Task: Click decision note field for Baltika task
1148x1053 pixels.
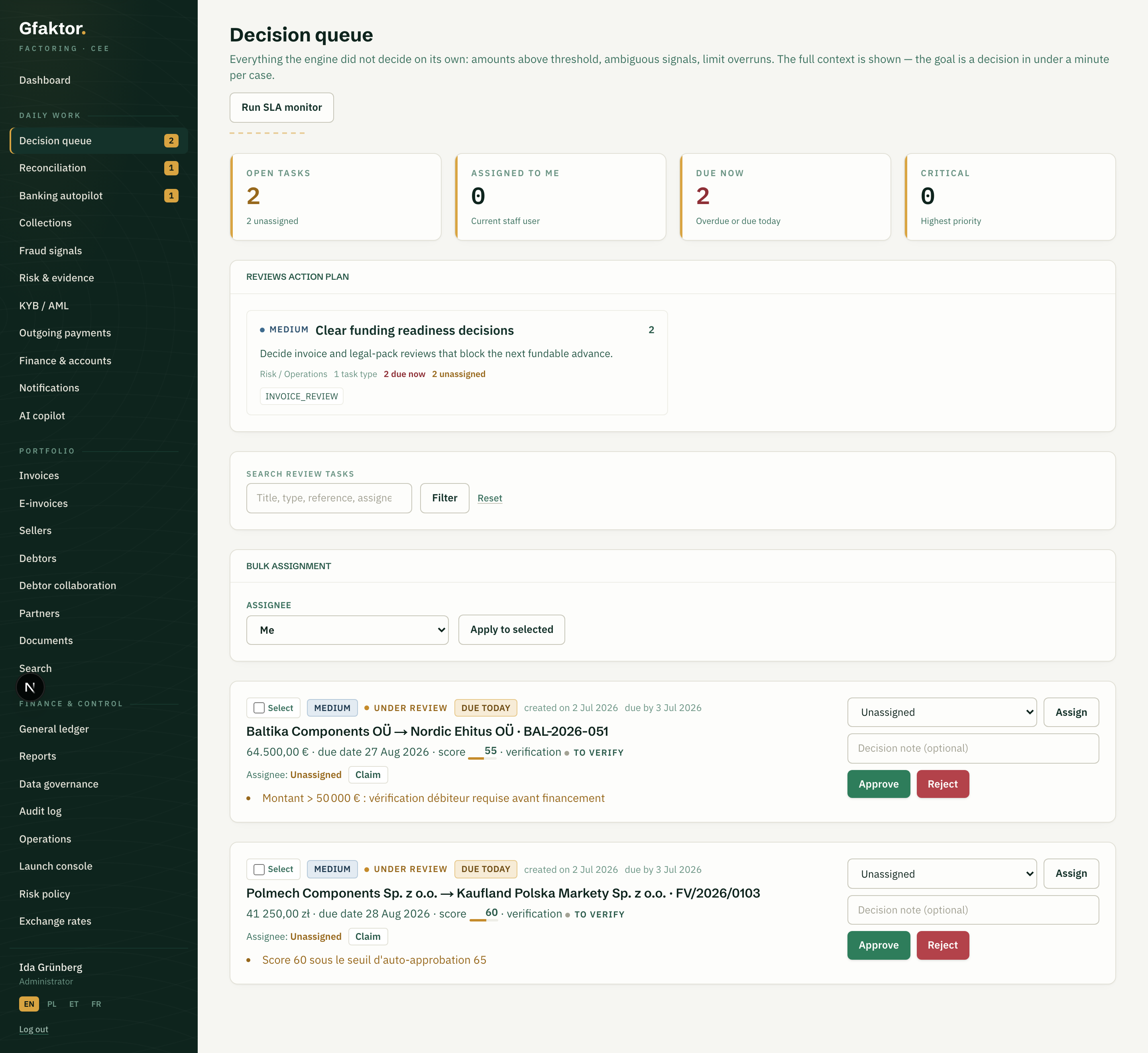Action: [x=973, y=748]
